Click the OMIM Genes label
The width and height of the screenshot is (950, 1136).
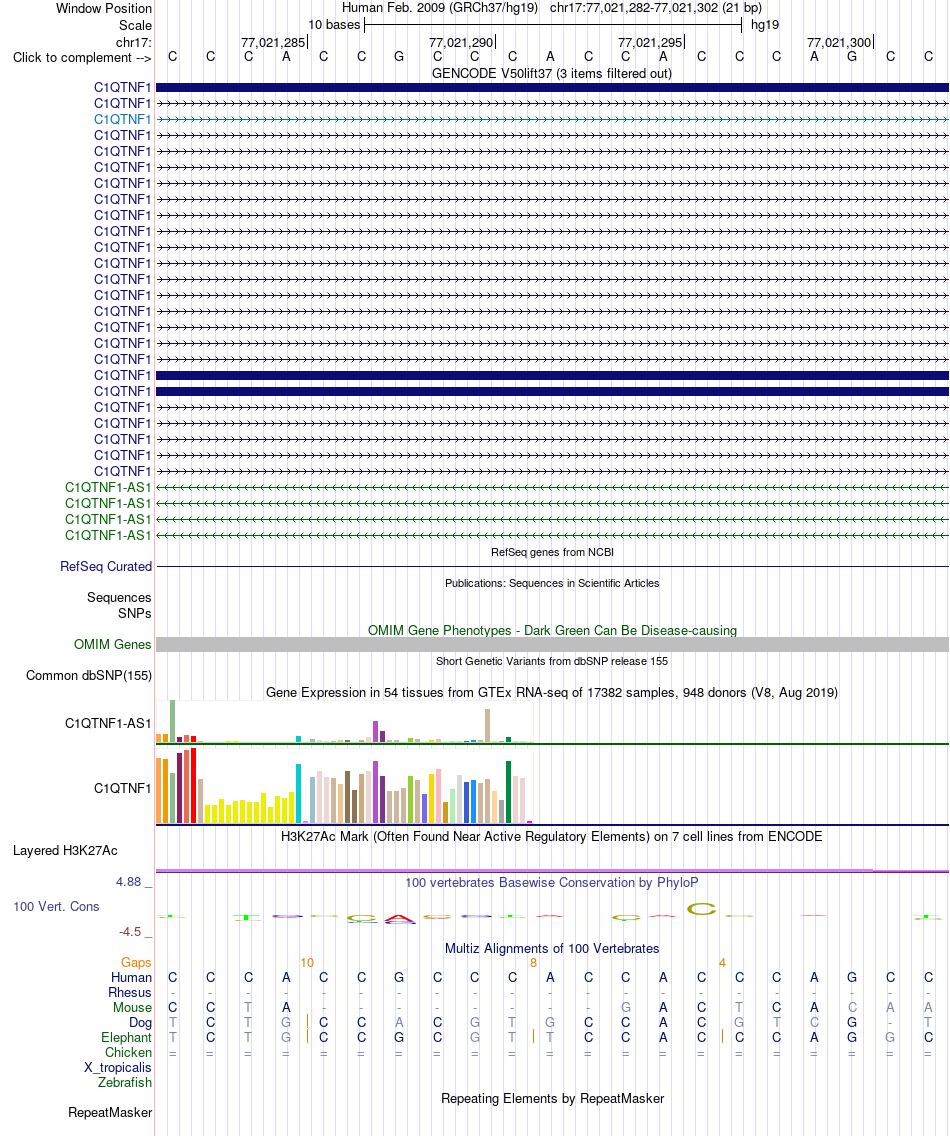click(x=112, y=645)
